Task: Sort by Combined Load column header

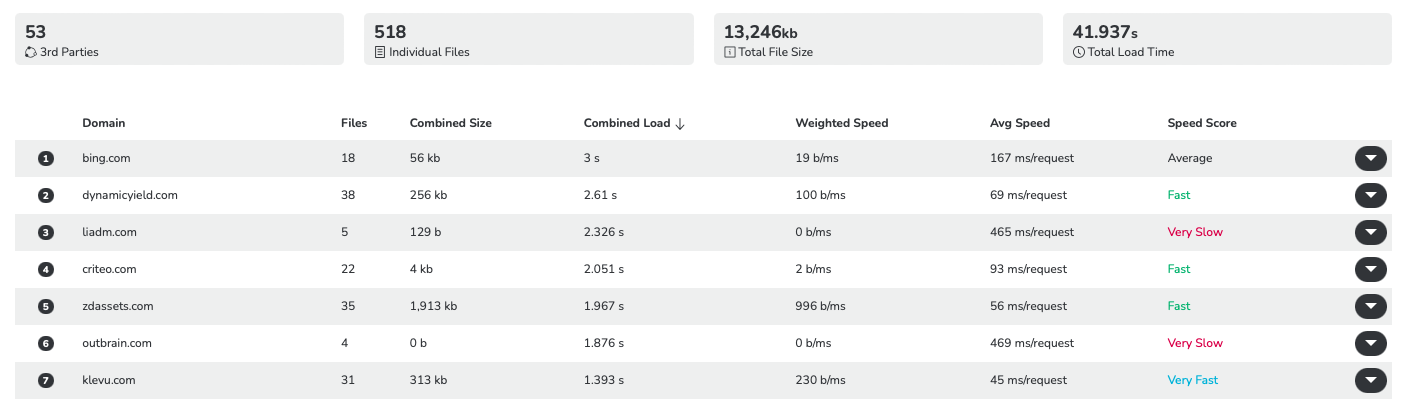Action: pyautogui.click(x=627, y=123)
